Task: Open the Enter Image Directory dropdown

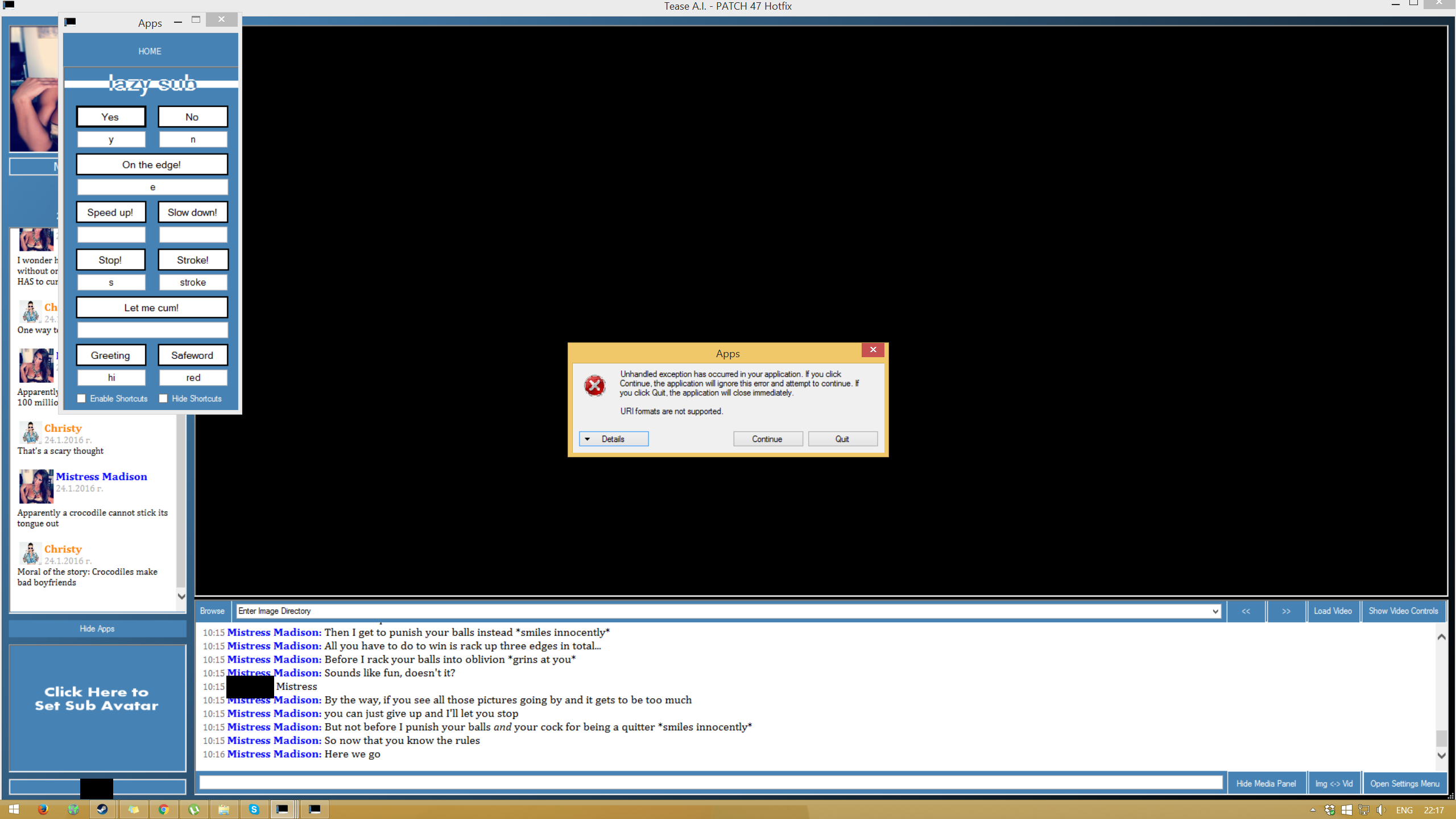Action: [x=1215, y=611]
